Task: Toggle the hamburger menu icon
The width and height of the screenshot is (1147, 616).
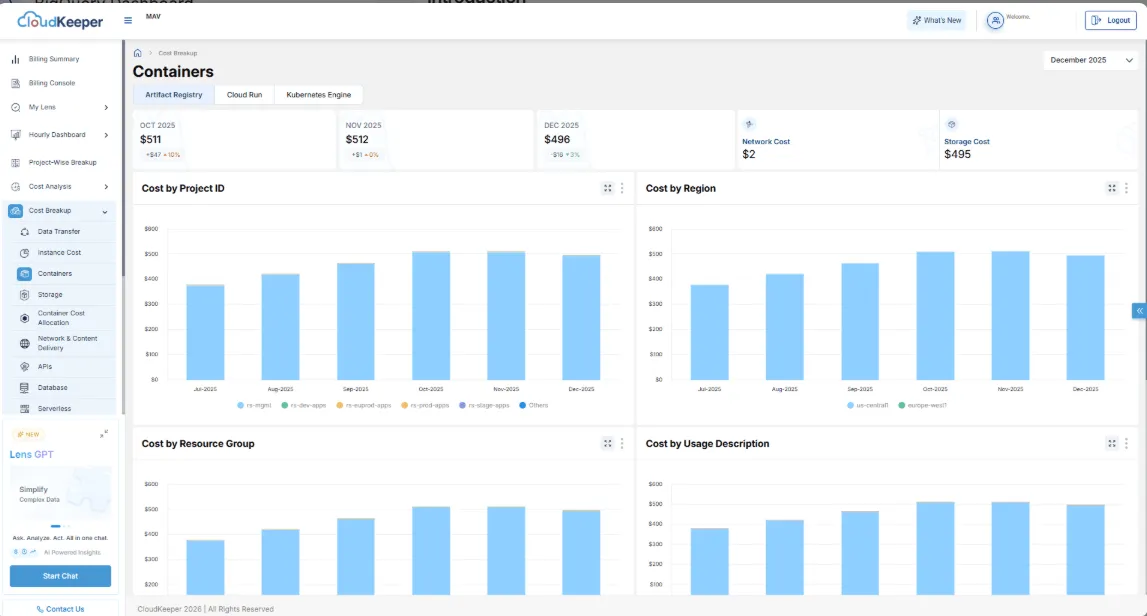Action: coord(128,20)
